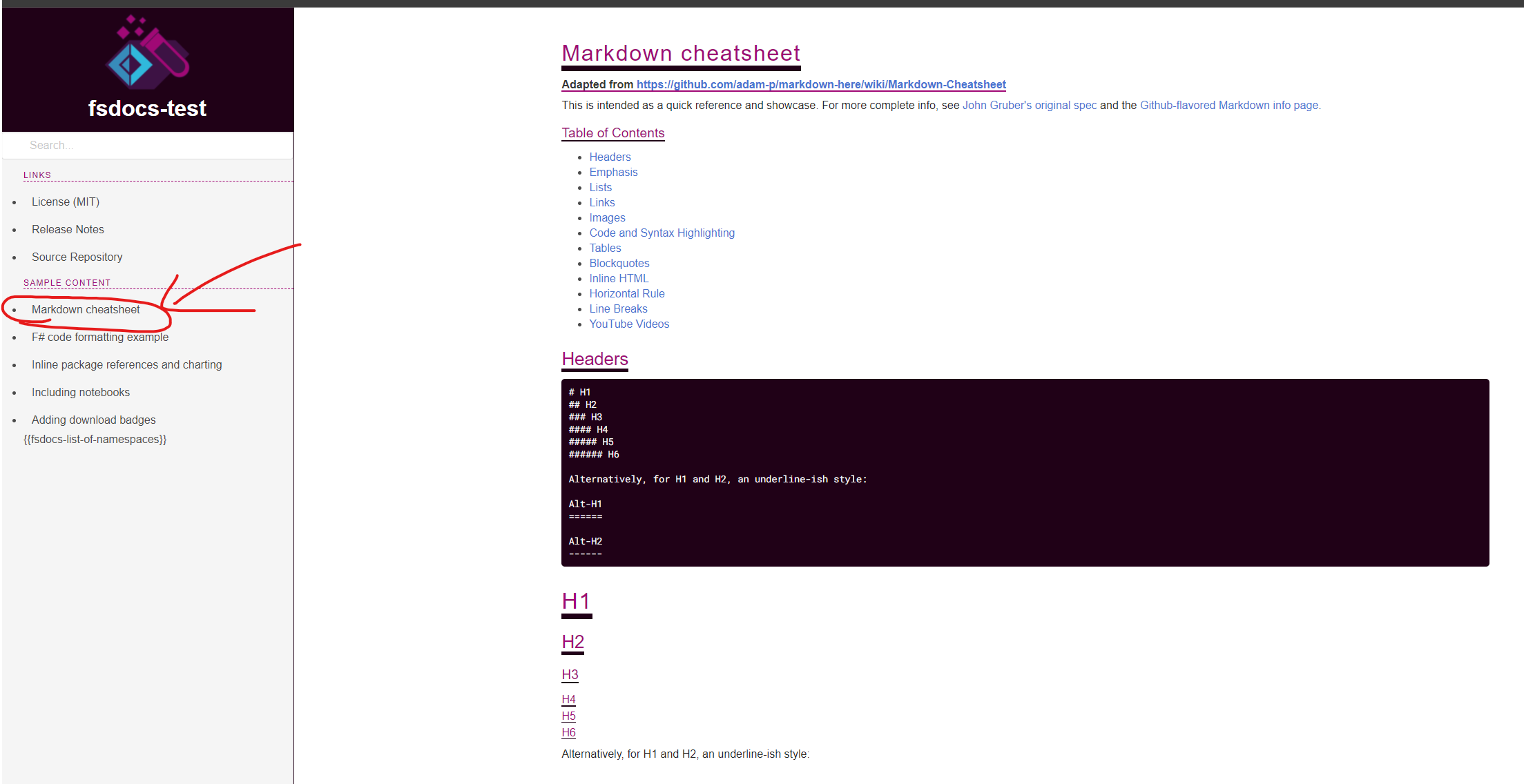The image size is (1524, 784).
Task: Go to Source Repository link
Action: pyautogui.click(x=77, y=257)
